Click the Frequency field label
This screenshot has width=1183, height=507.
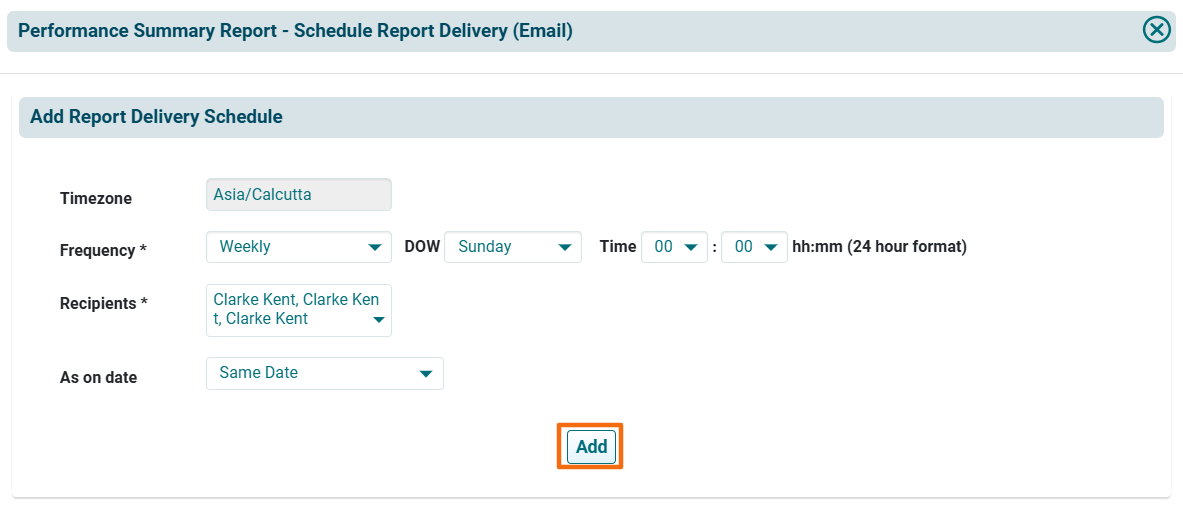coord(103,251)
